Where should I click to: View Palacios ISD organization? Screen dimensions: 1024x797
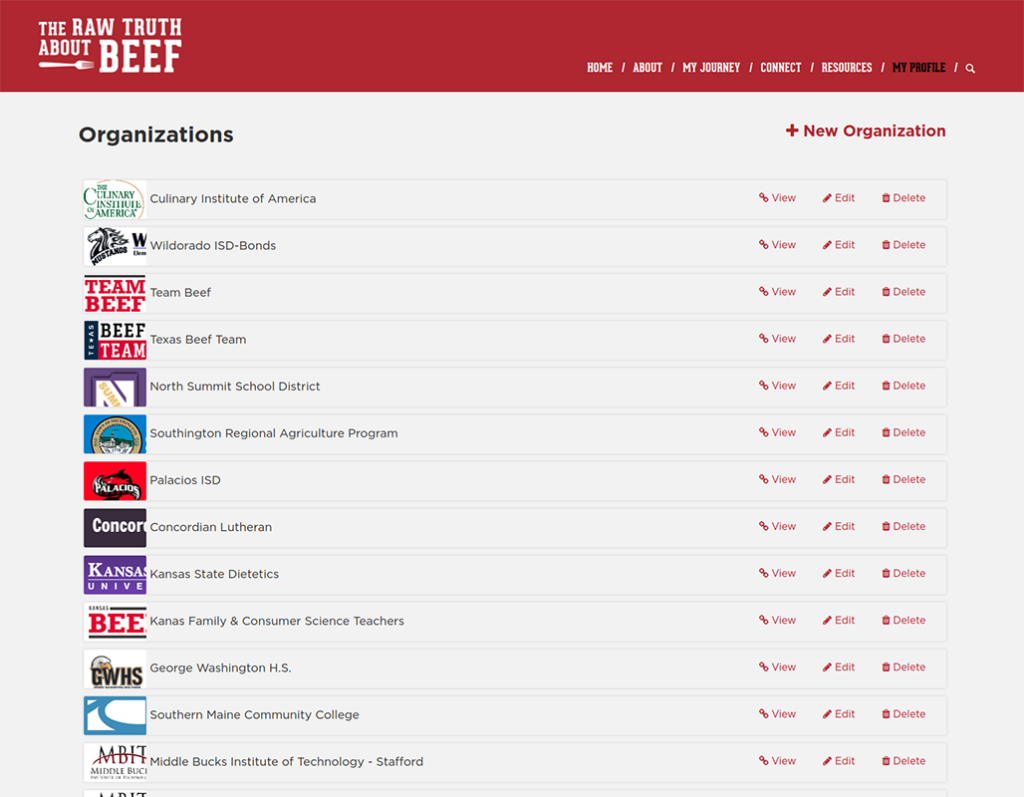[777, 480]
